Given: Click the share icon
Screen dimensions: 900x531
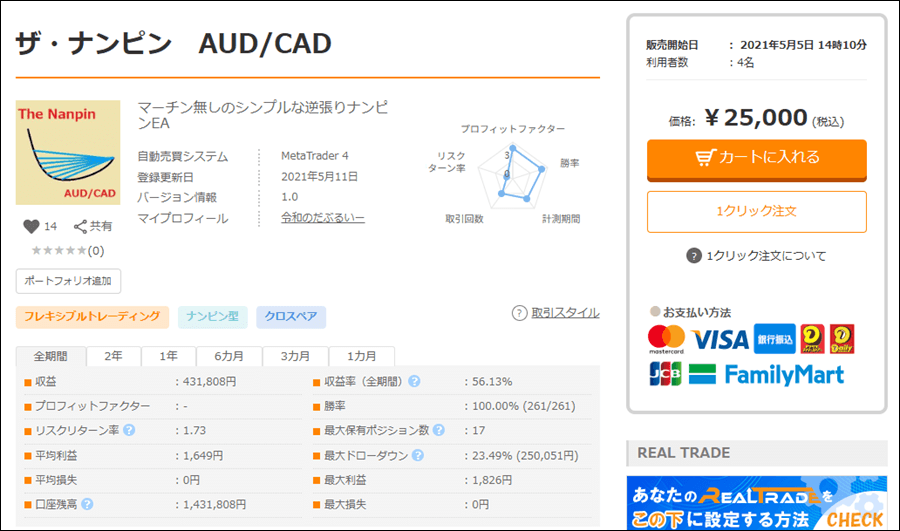Looking at the screenshot, I should [x=81, y=226].
